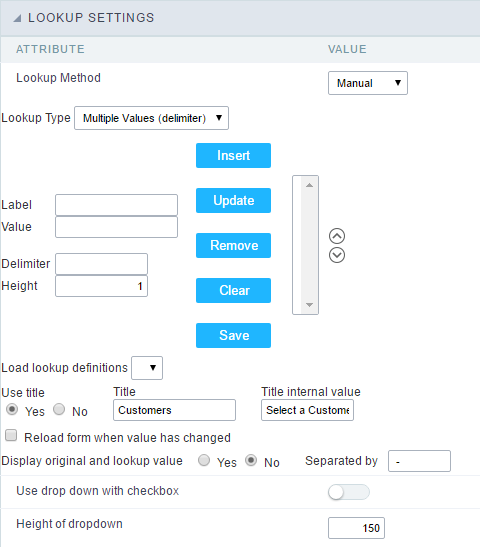Click the Height field showing 1

[x=102, y=286]
